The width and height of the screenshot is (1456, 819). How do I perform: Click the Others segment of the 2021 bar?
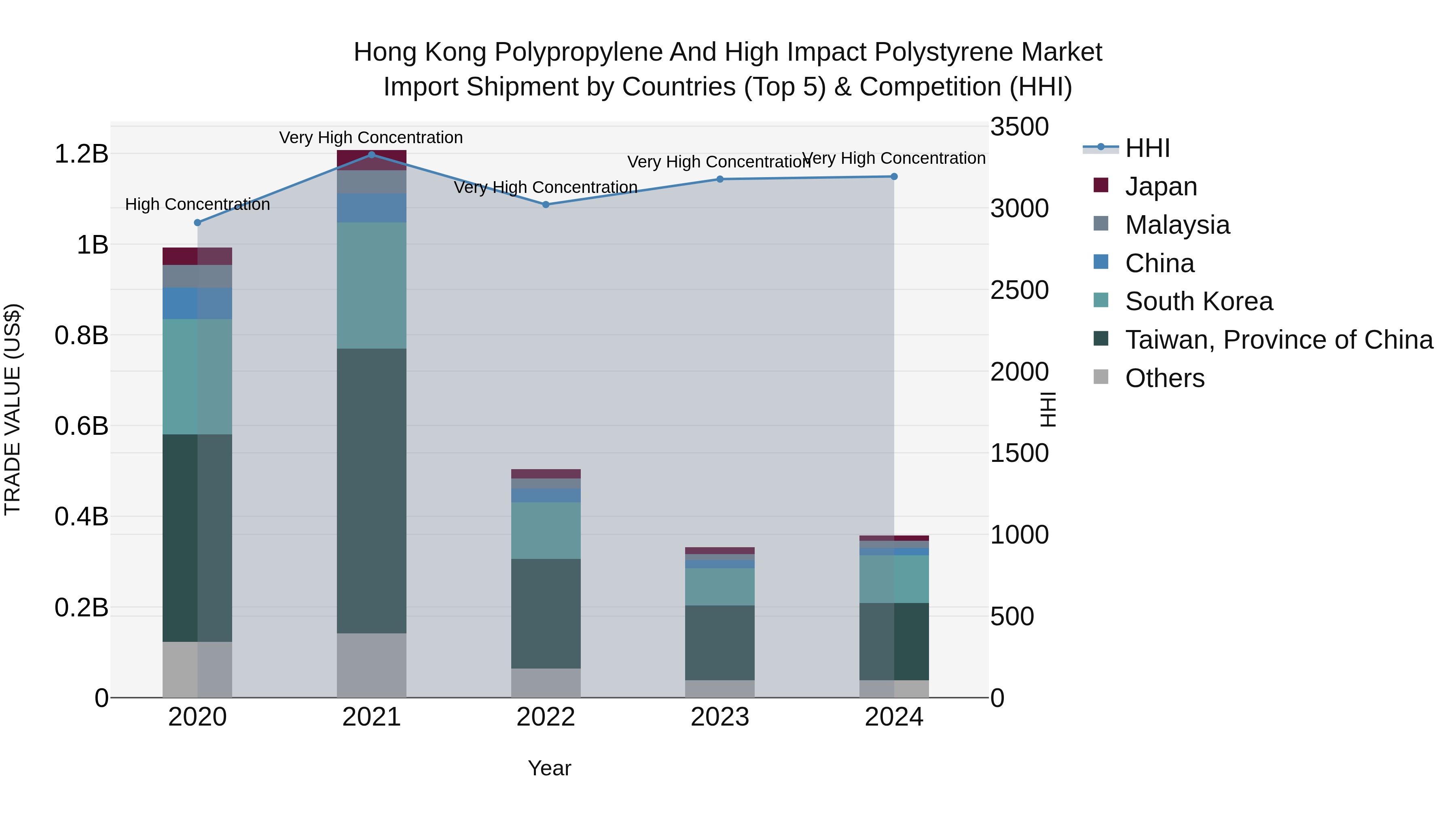tap(371, 665)
